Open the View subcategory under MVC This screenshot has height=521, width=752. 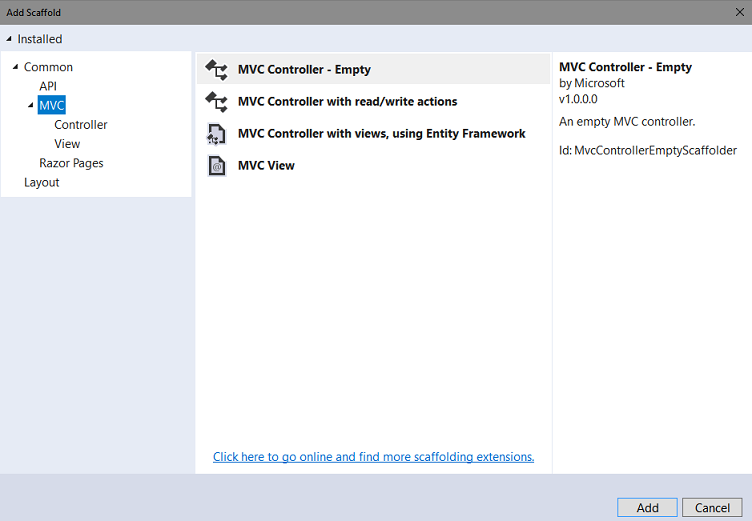67,144
